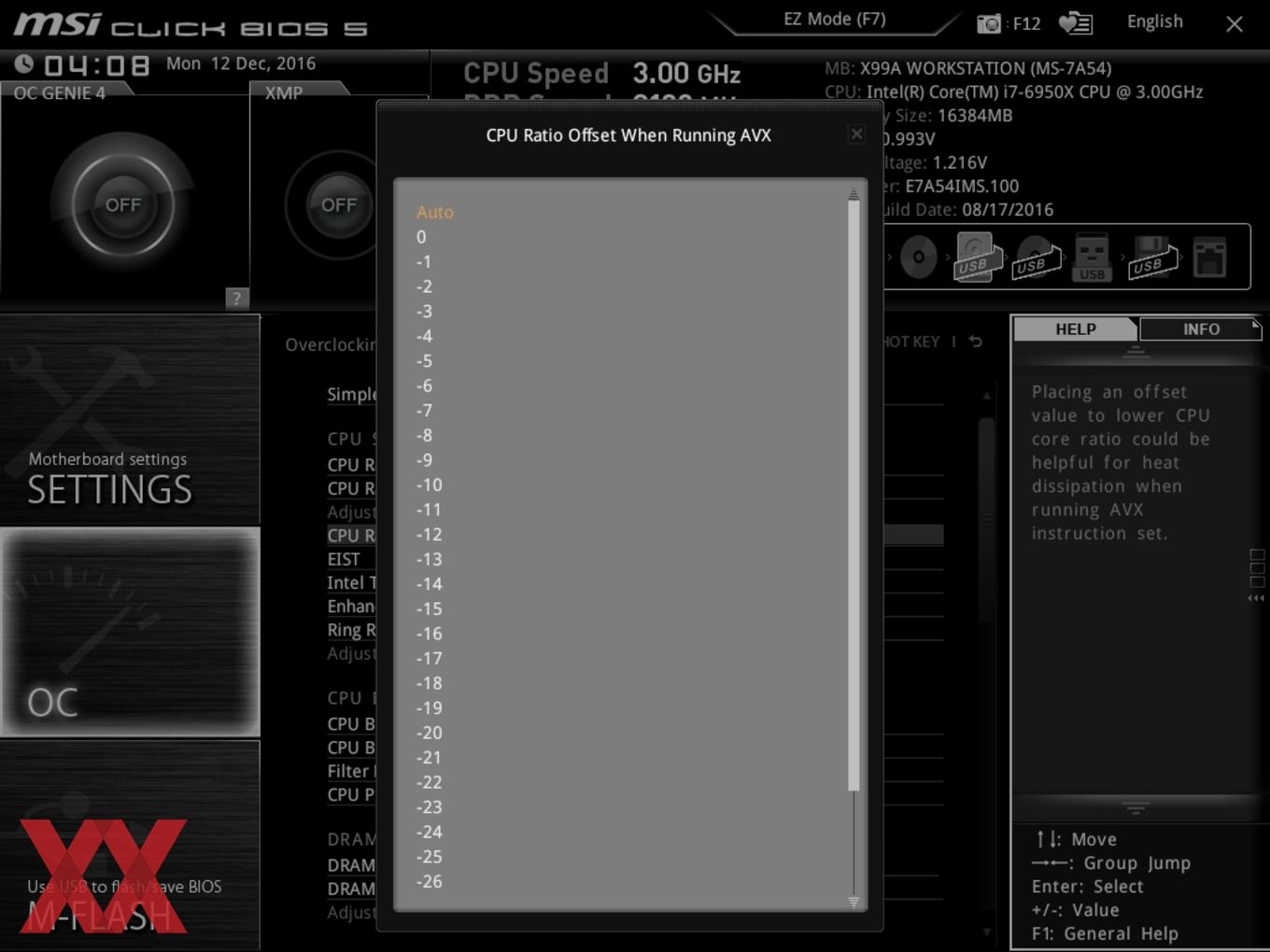Choose -26 from the offset list
The width and height of the screenshot is (1270, 952).
429,881
